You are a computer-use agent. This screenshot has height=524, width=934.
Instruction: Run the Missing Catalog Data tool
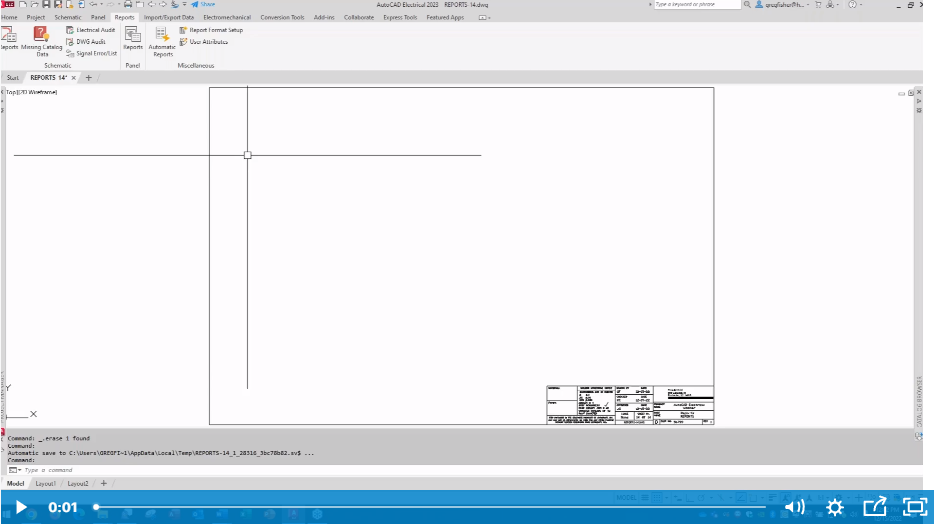click(41, 40)
